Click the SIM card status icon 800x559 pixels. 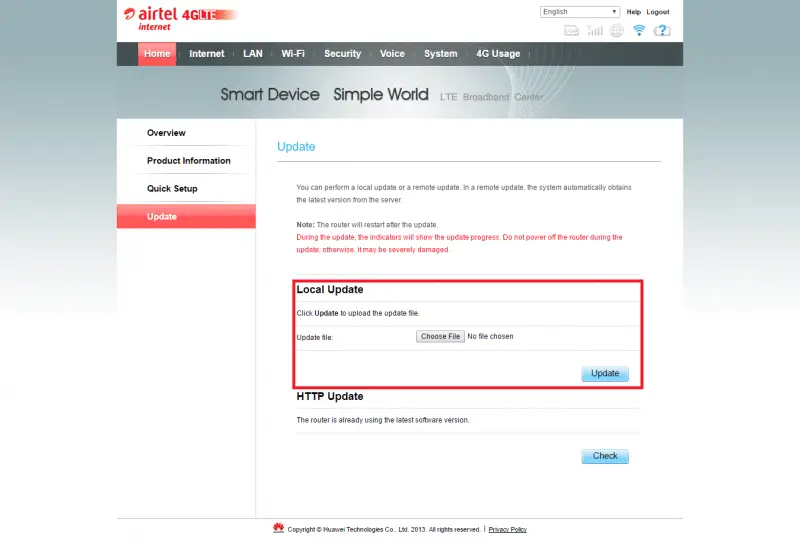click(x=571, y=31)
